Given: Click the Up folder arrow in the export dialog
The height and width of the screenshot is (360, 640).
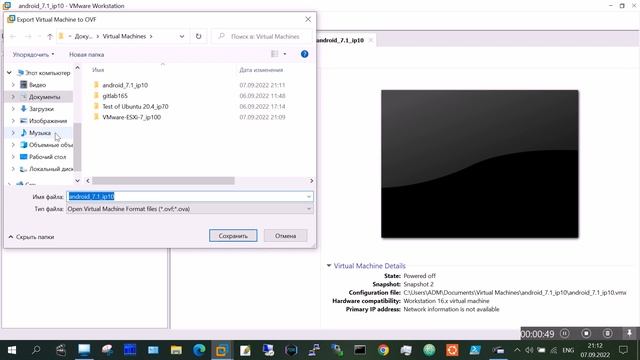Looking at the screenshot, I should [x=50, y=36].
